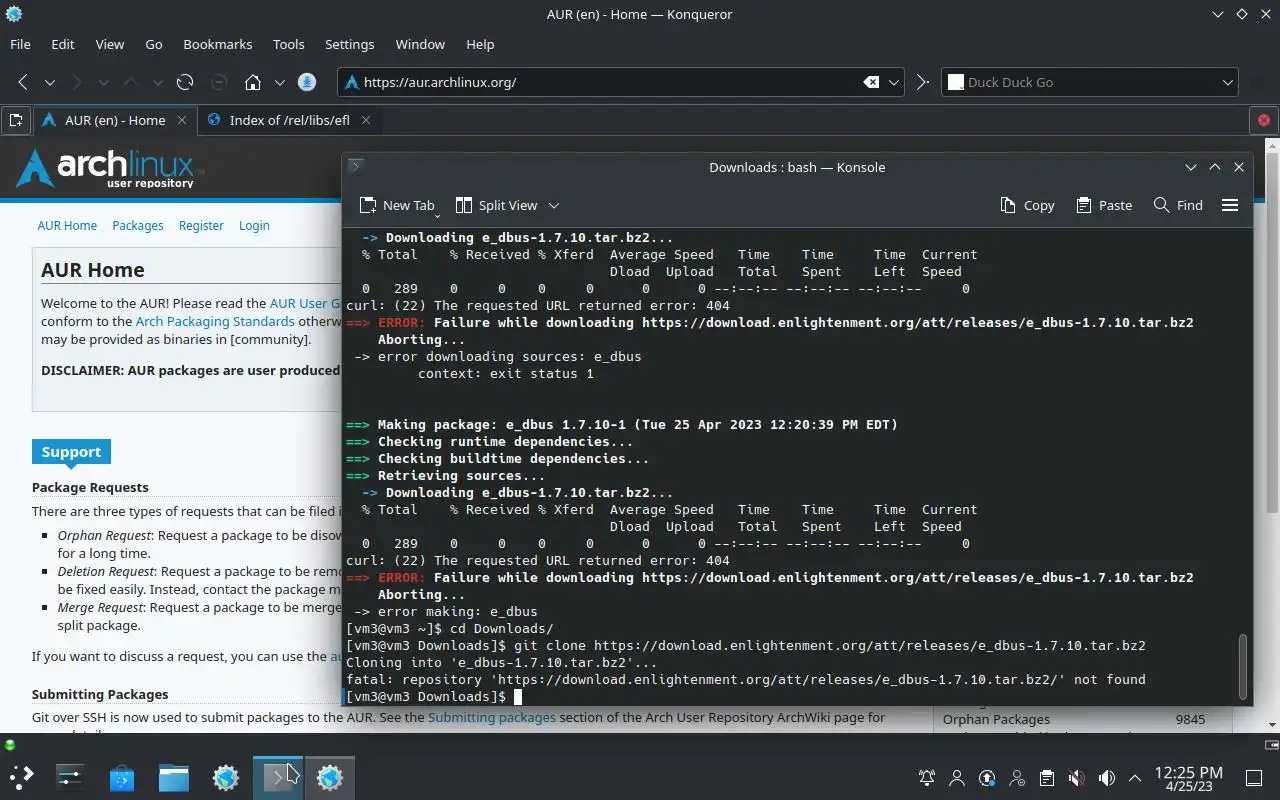Click the notifications bell in system tray
Image resolution: width=1280 pixels, height=800 pixels.
point(927,778)
